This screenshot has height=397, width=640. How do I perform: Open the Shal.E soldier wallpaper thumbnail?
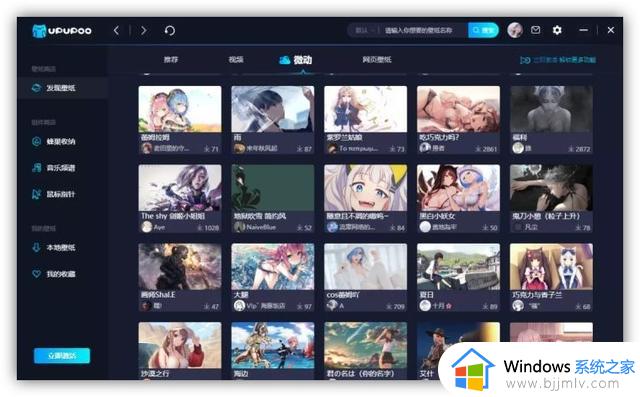(x=180, y=266)
